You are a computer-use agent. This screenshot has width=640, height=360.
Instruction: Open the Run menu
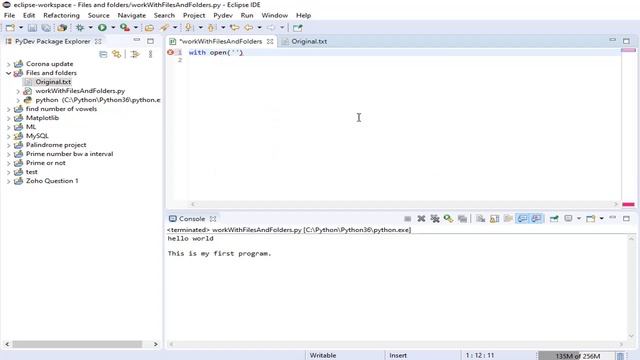pos(247,15)
